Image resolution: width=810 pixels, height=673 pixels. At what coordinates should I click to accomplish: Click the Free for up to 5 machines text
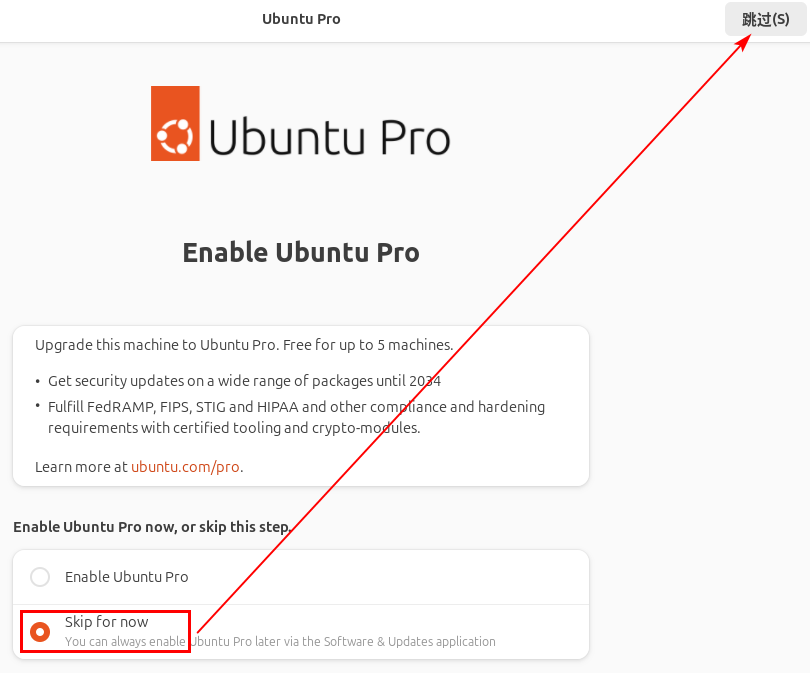(x=368, y=345)
